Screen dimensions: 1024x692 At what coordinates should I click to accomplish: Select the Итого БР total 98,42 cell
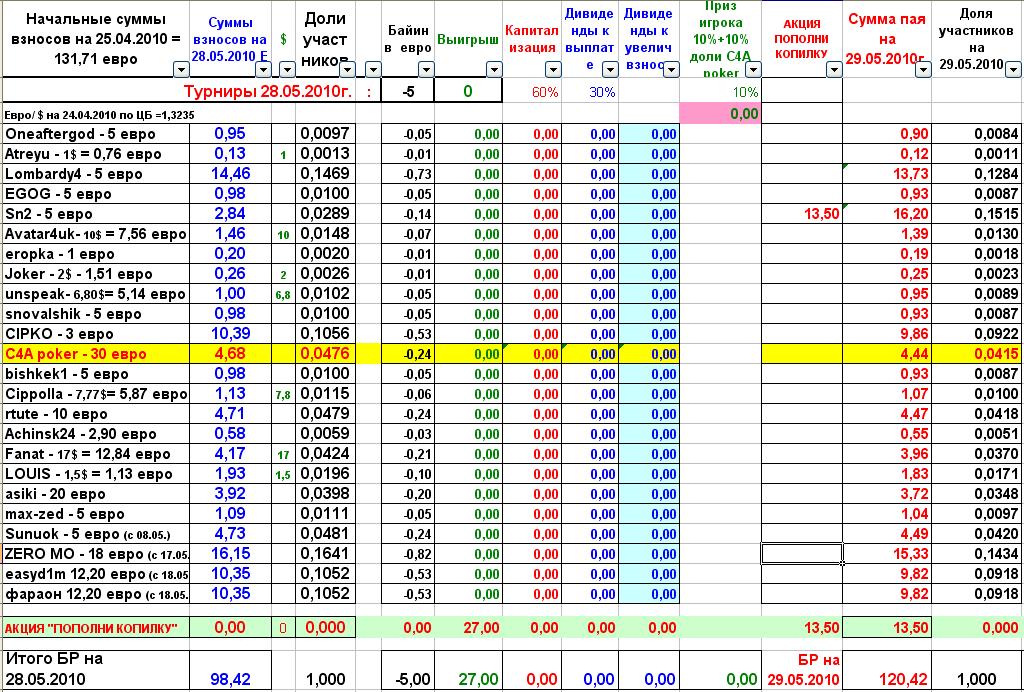click(232, 679)
